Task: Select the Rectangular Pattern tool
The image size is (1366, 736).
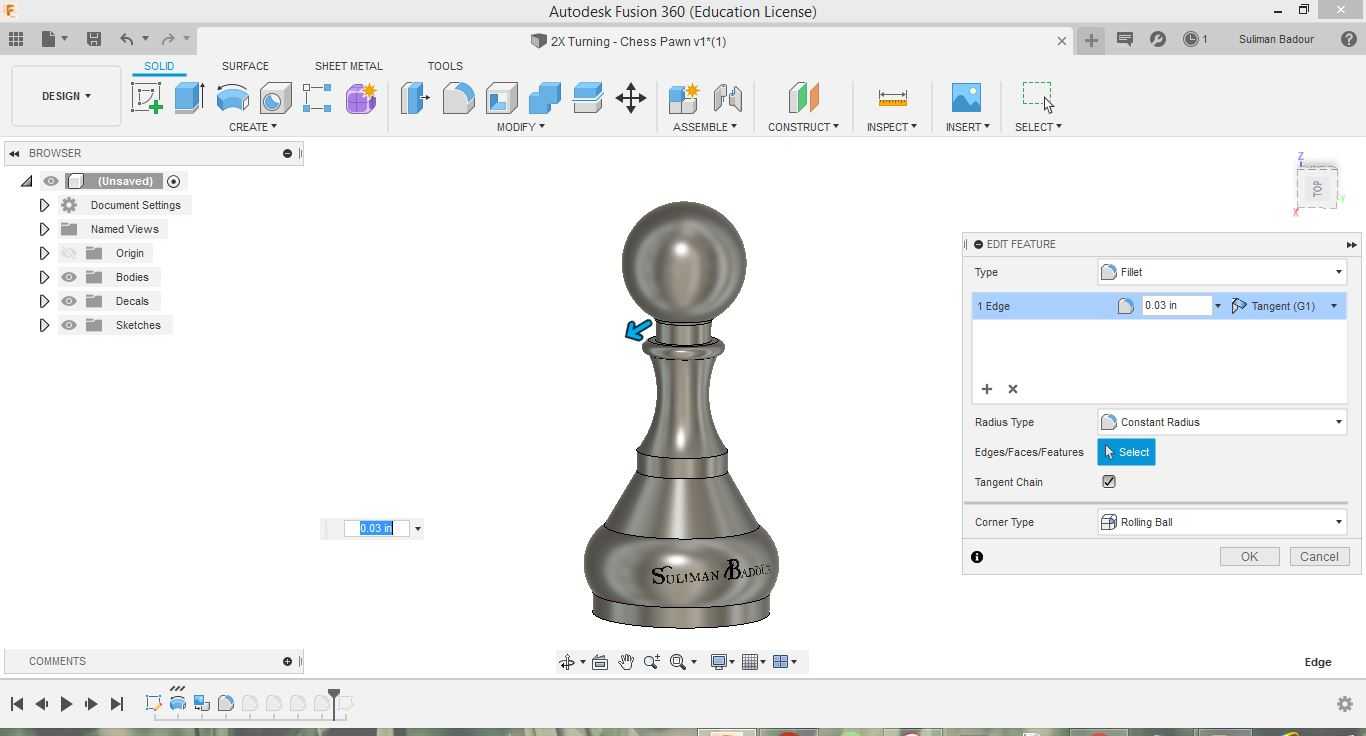Action: click(x=317, y=98)
